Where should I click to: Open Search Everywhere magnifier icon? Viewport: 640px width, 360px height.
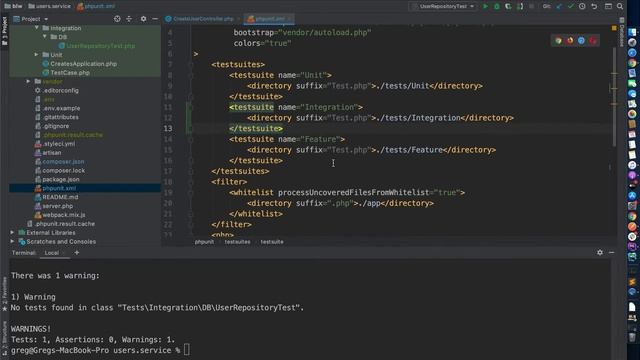(620, 6)
